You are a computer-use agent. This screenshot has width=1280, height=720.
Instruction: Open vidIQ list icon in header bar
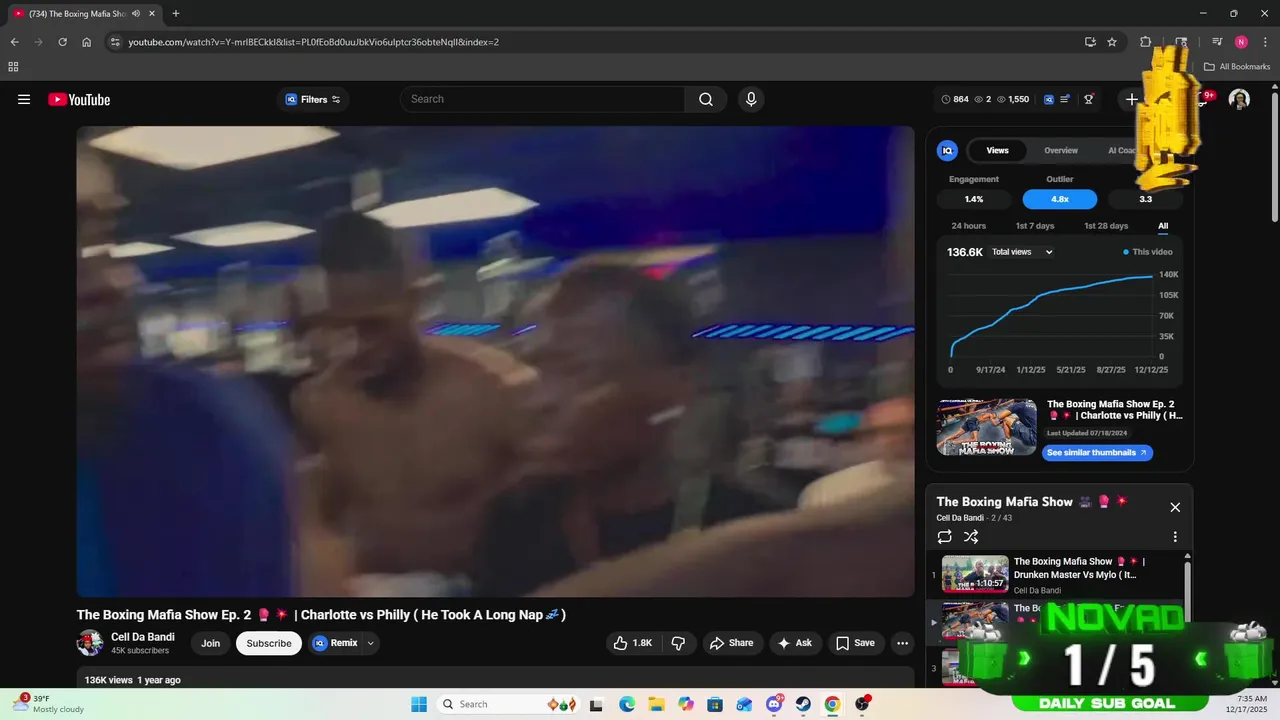tap(1065, 99)
